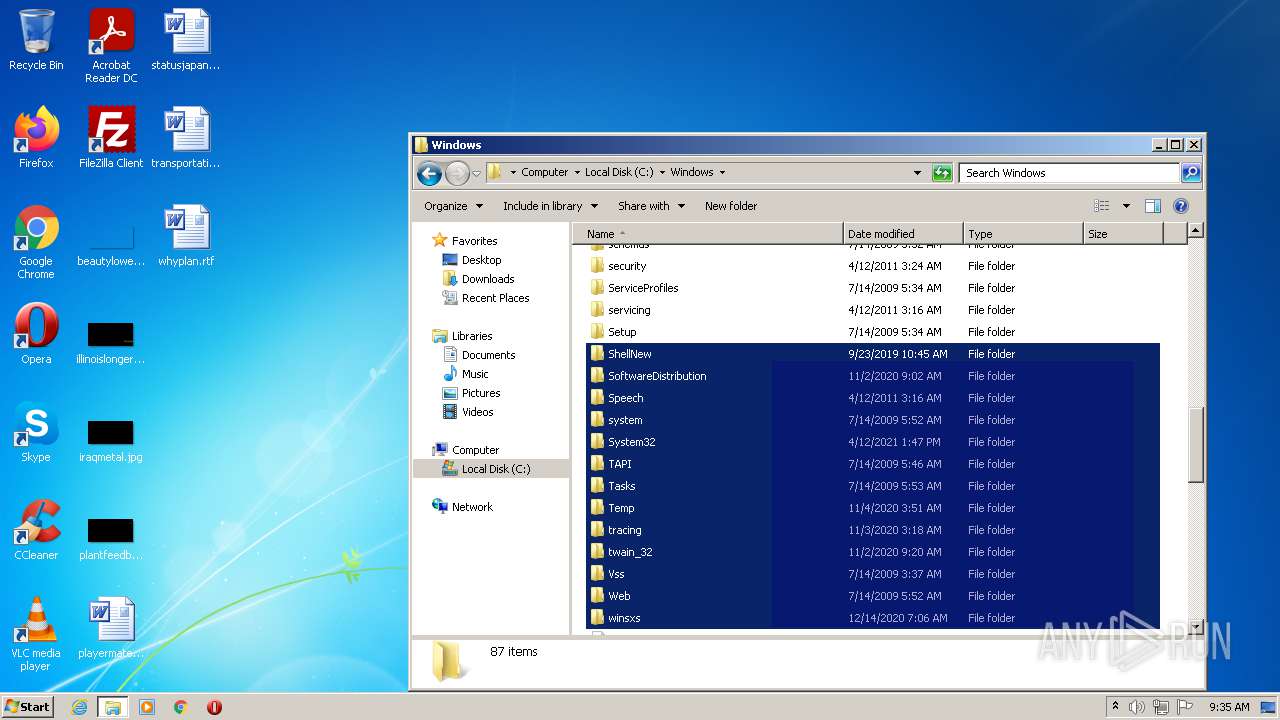Click the search magnifier icon
This screenshot has height=720, width=1280.
[1190, 173]
